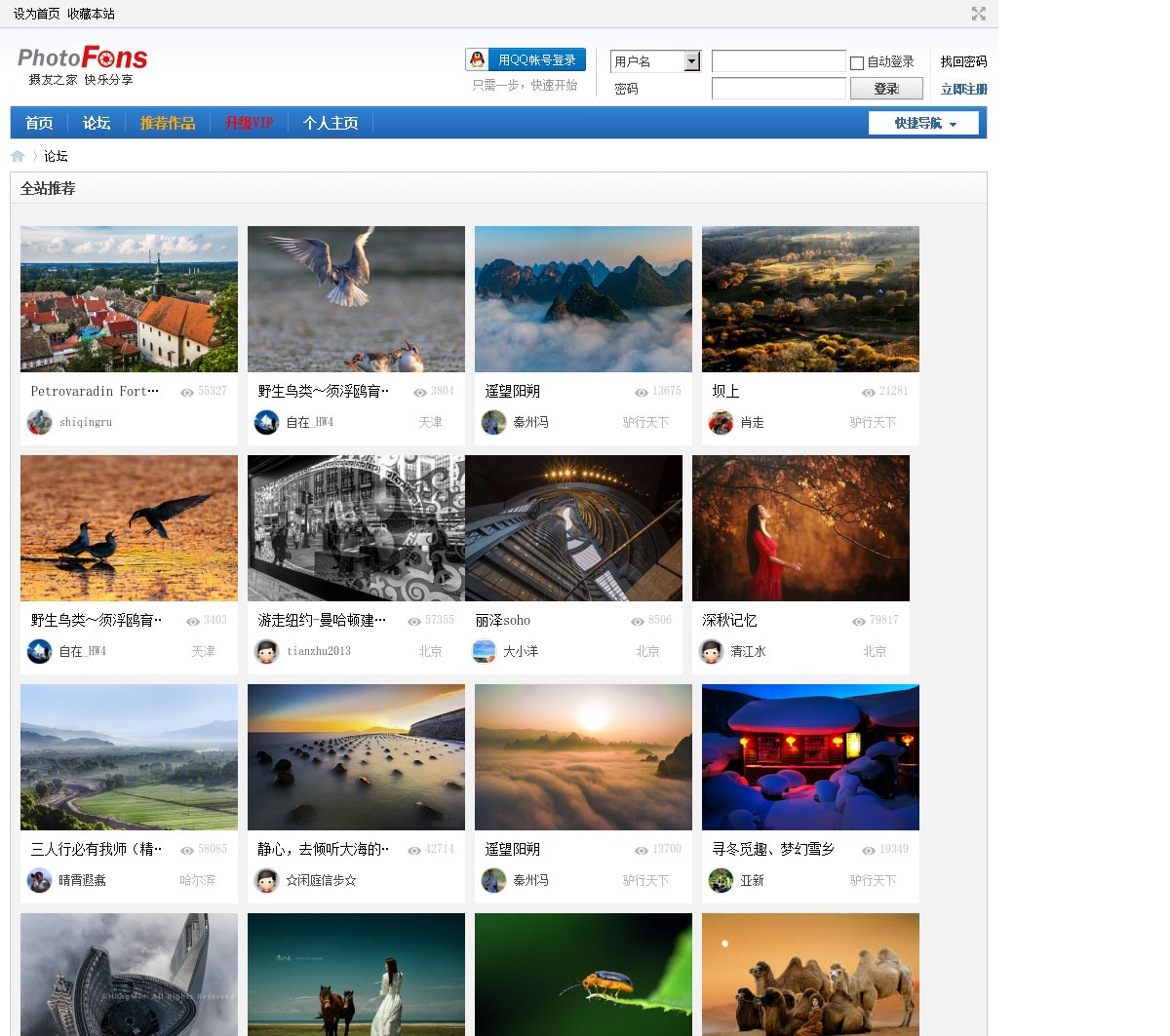The image size is (1170, 1036).
Task: Click the PhotoFans site logo
Action: coord(82,65)
